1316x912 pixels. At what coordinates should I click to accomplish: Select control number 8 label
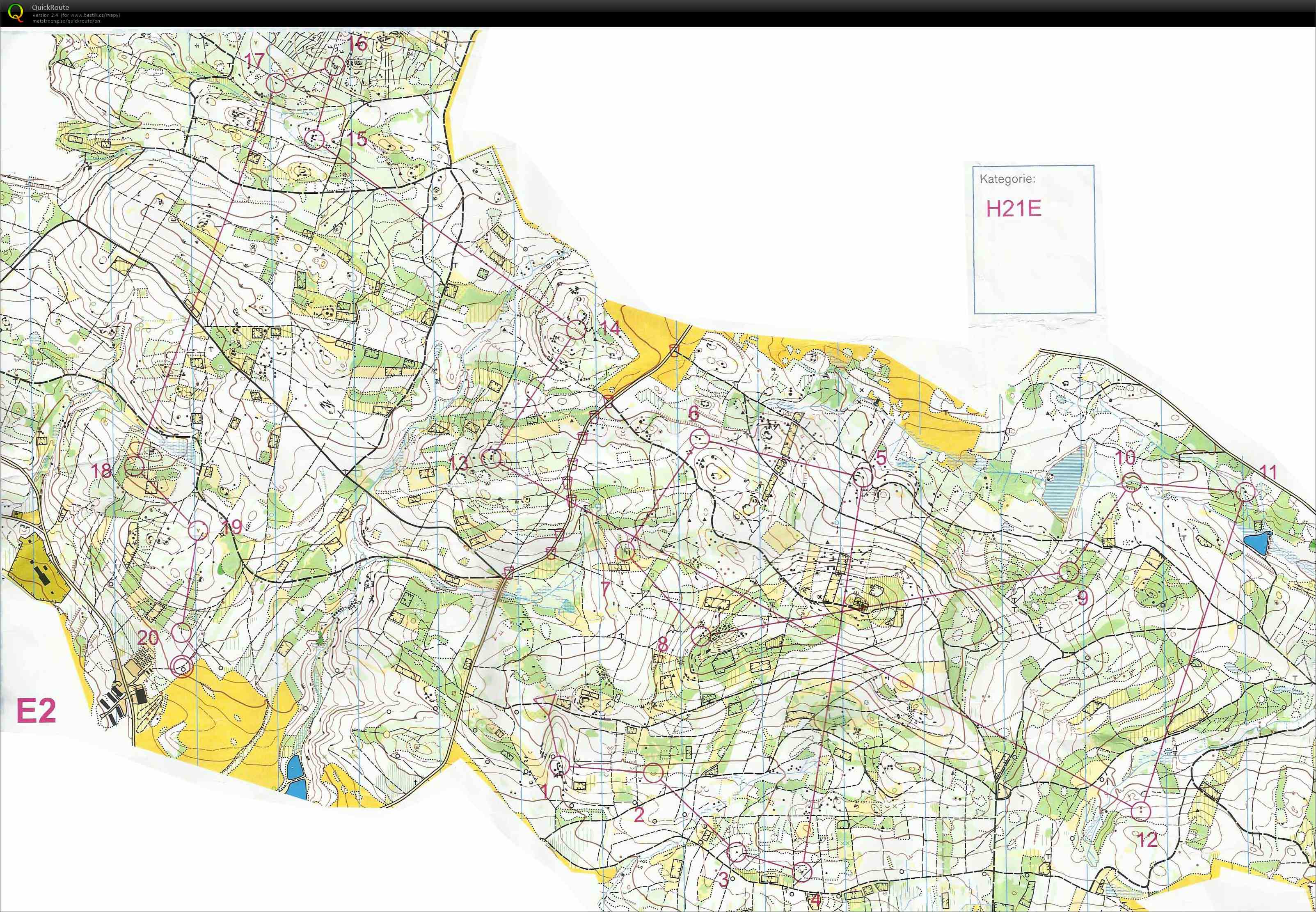coord(663,644)
